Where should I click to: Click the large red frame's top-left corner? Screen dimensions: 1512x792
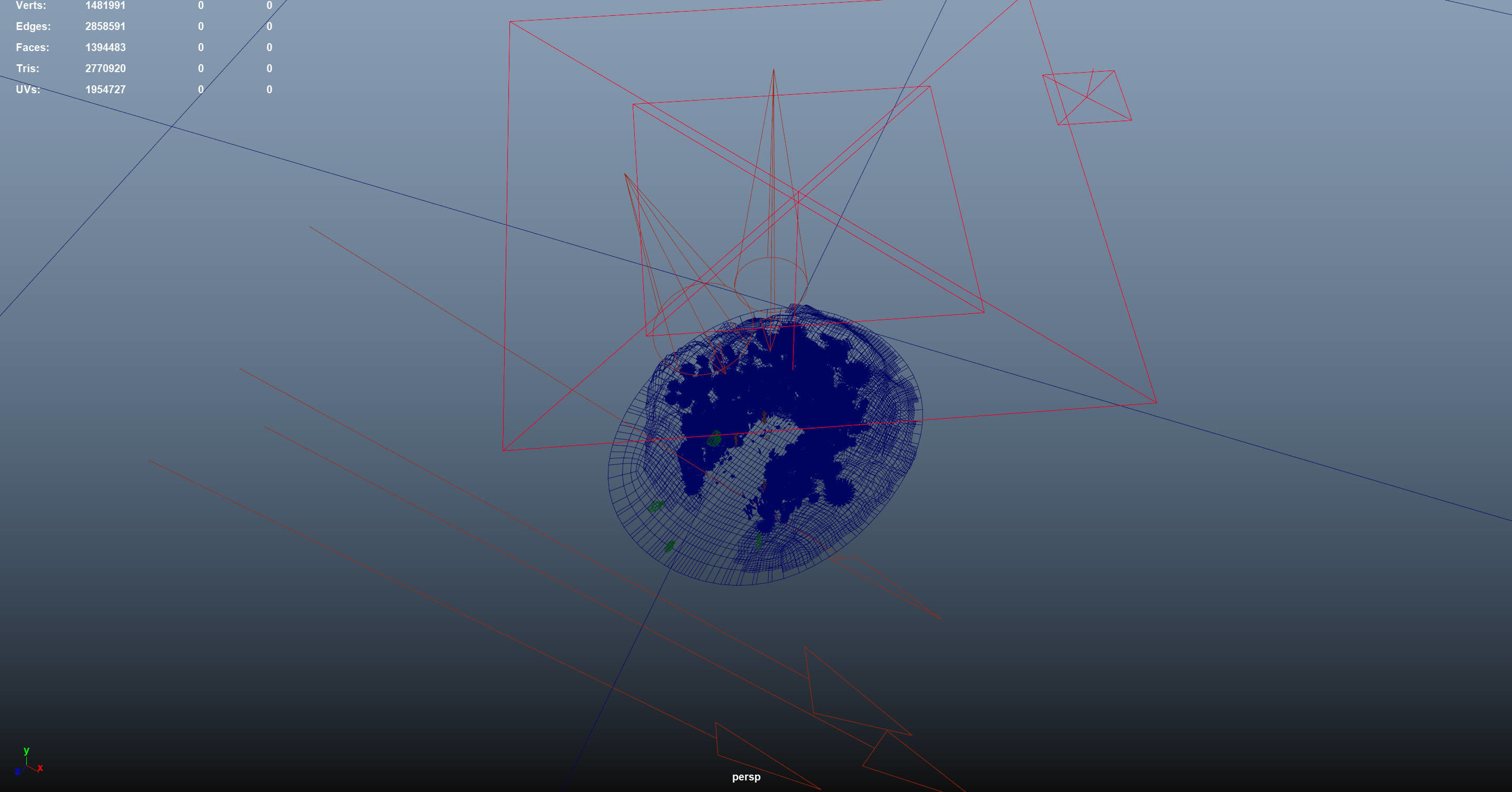coord(510,22)
